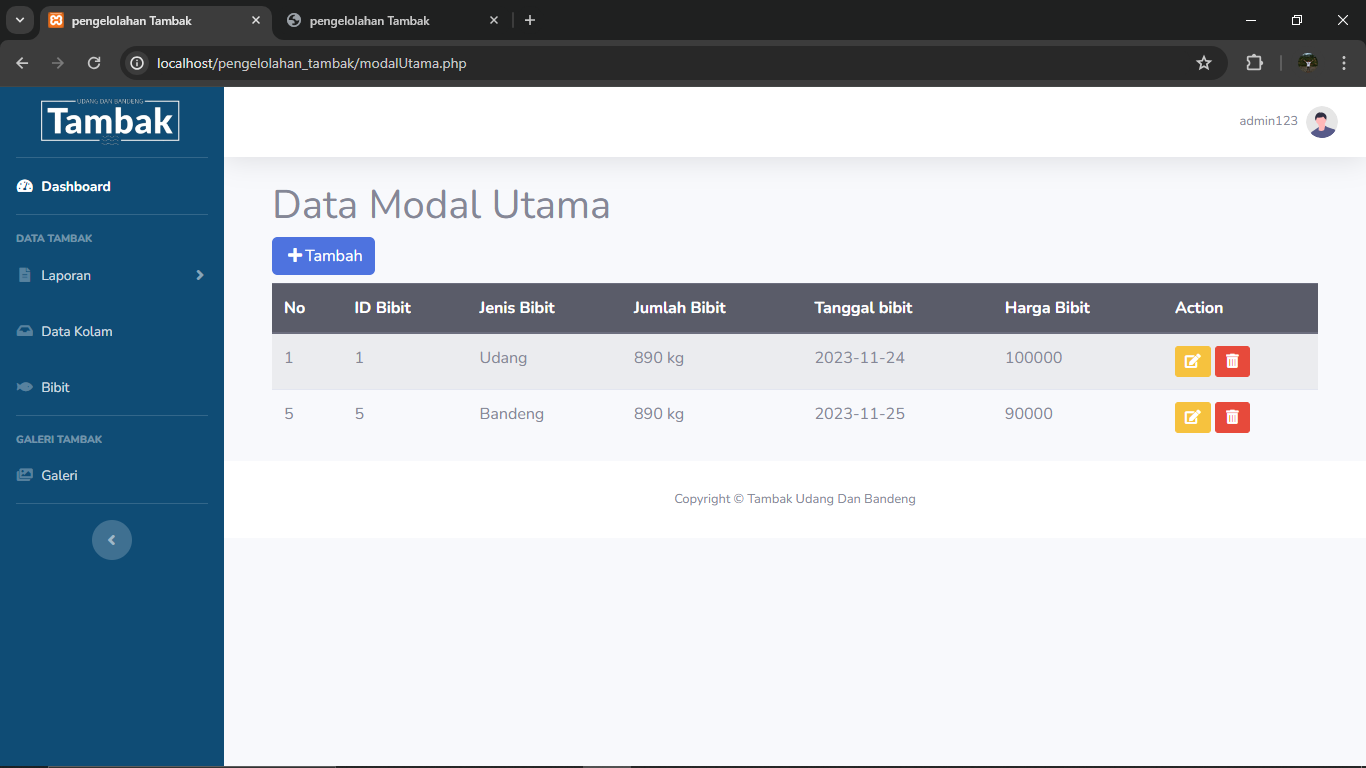Image resolution: width=1366 pixels, height=768 pixels.
Task: Select the first pengelolahan Tambak tab
Action: (x=155, y=20)
